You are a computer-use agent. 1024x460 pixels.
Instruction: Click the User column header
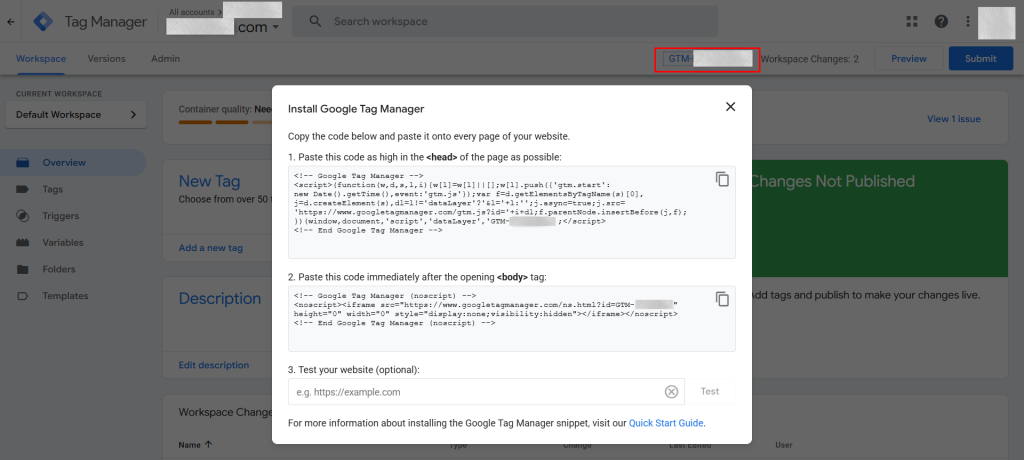click(784, 445)
